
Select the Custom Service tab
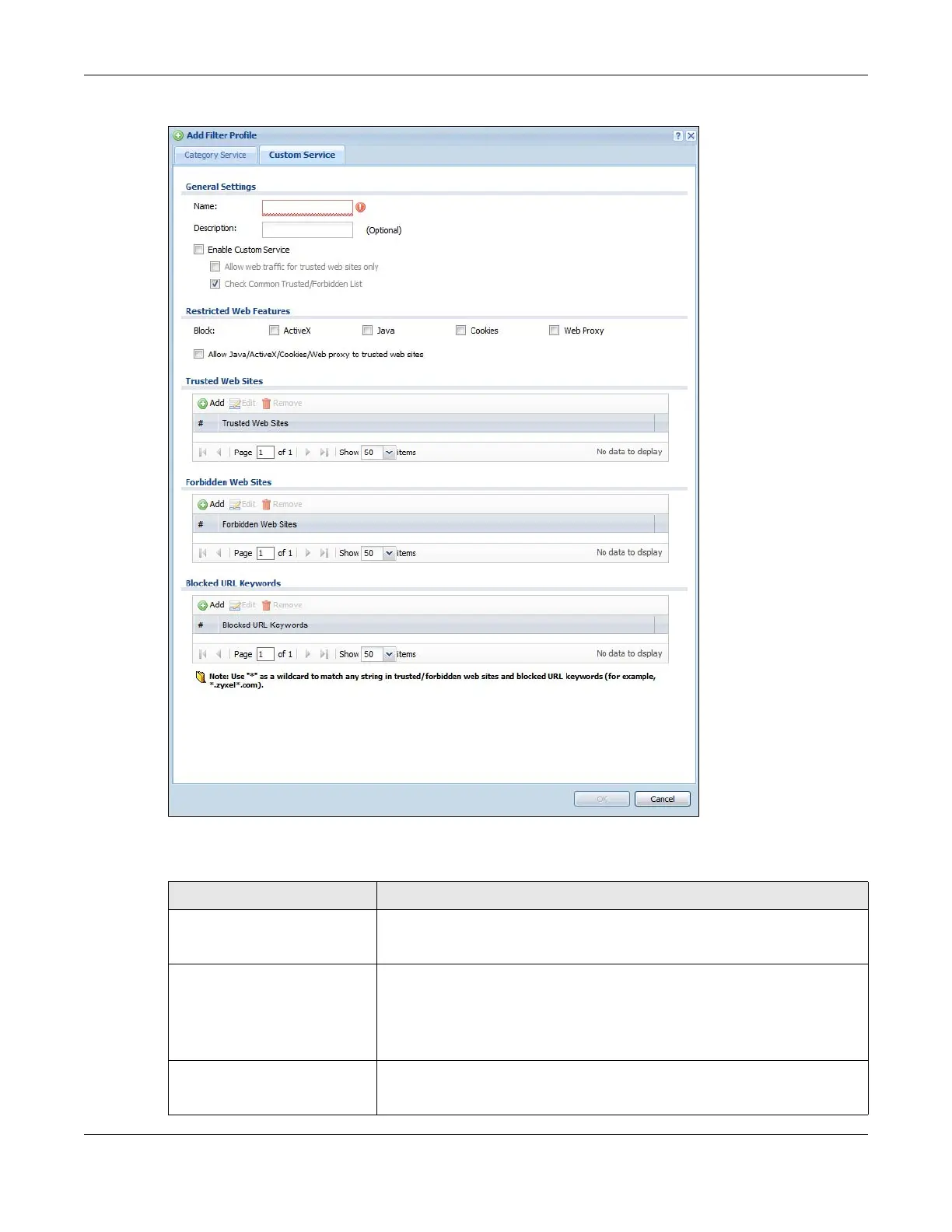pyautogui.click(x=302, y=155)
